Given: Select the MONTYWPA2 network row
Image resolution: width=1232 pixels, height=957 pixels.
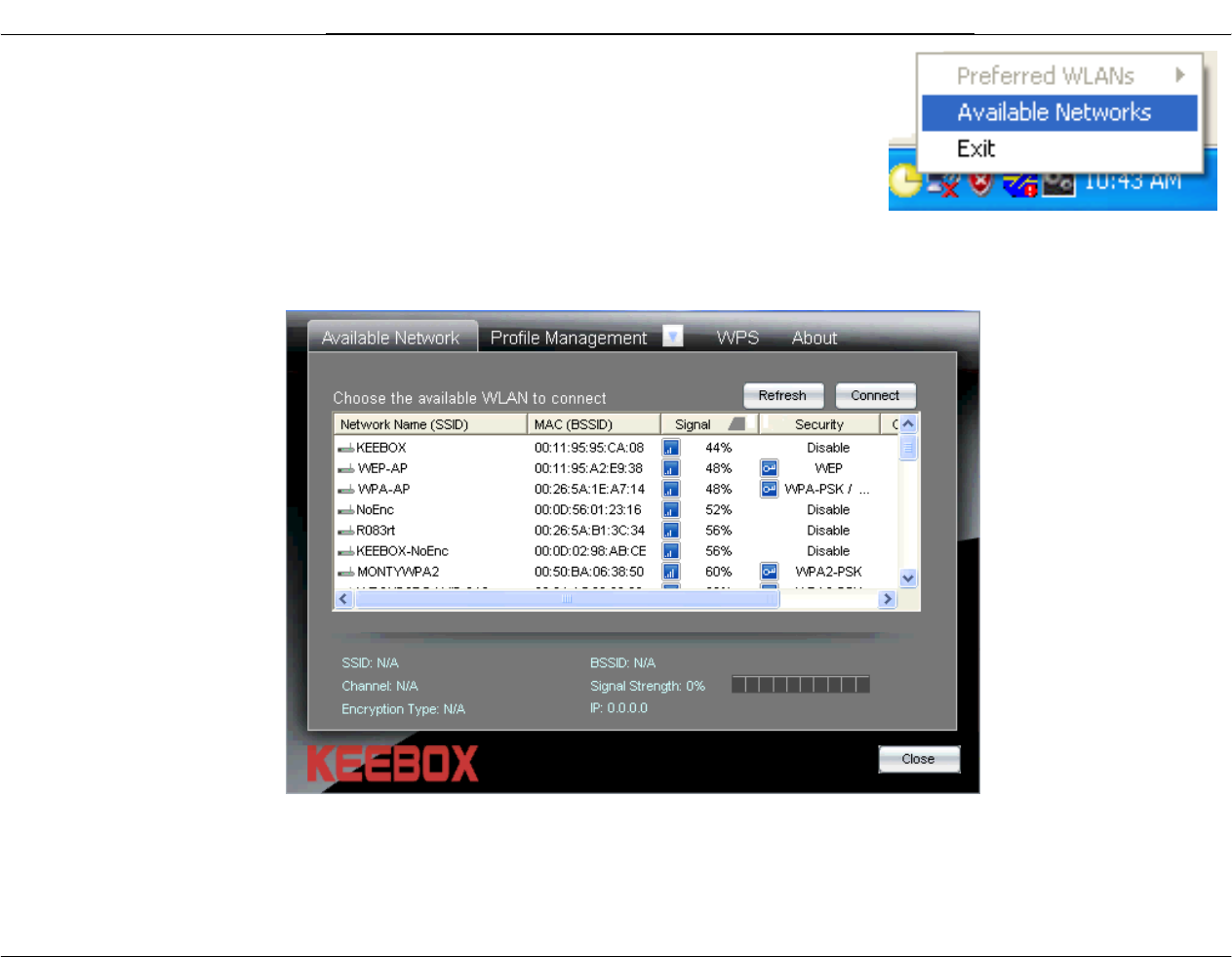Looking at the screenshot, I should pos(616,572).
